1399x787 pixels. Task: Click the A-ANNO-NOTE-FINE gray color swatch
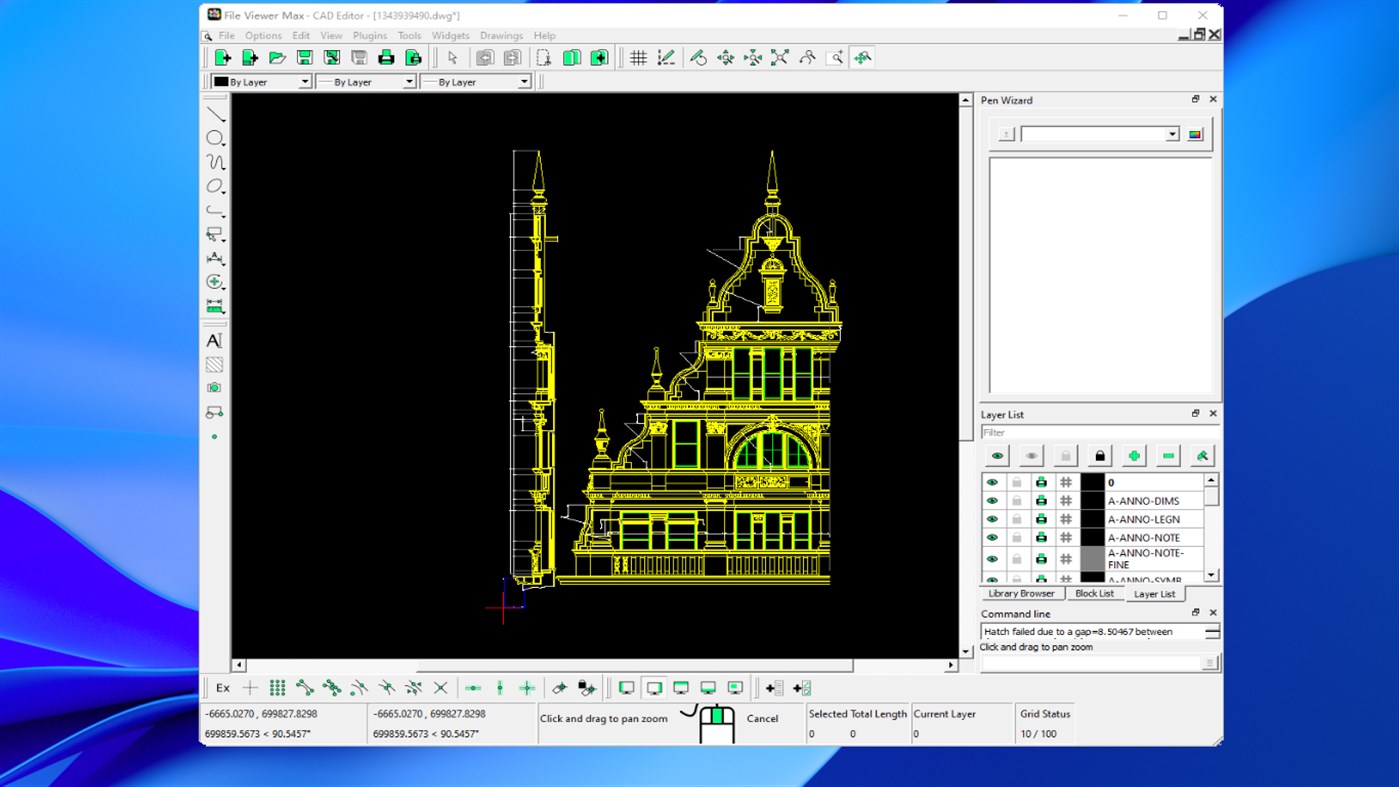pos(1092,559)
